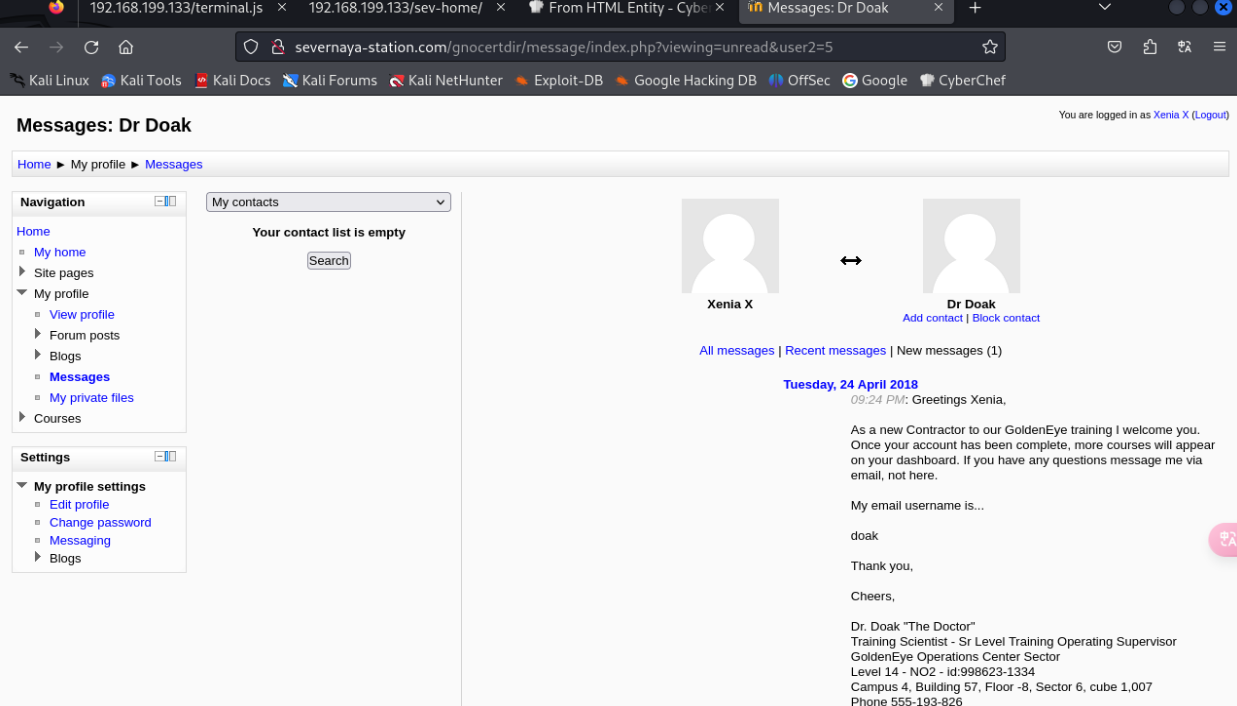Dock the Settings block to side
Screen dimensions: 1237x706
point(171,456)
